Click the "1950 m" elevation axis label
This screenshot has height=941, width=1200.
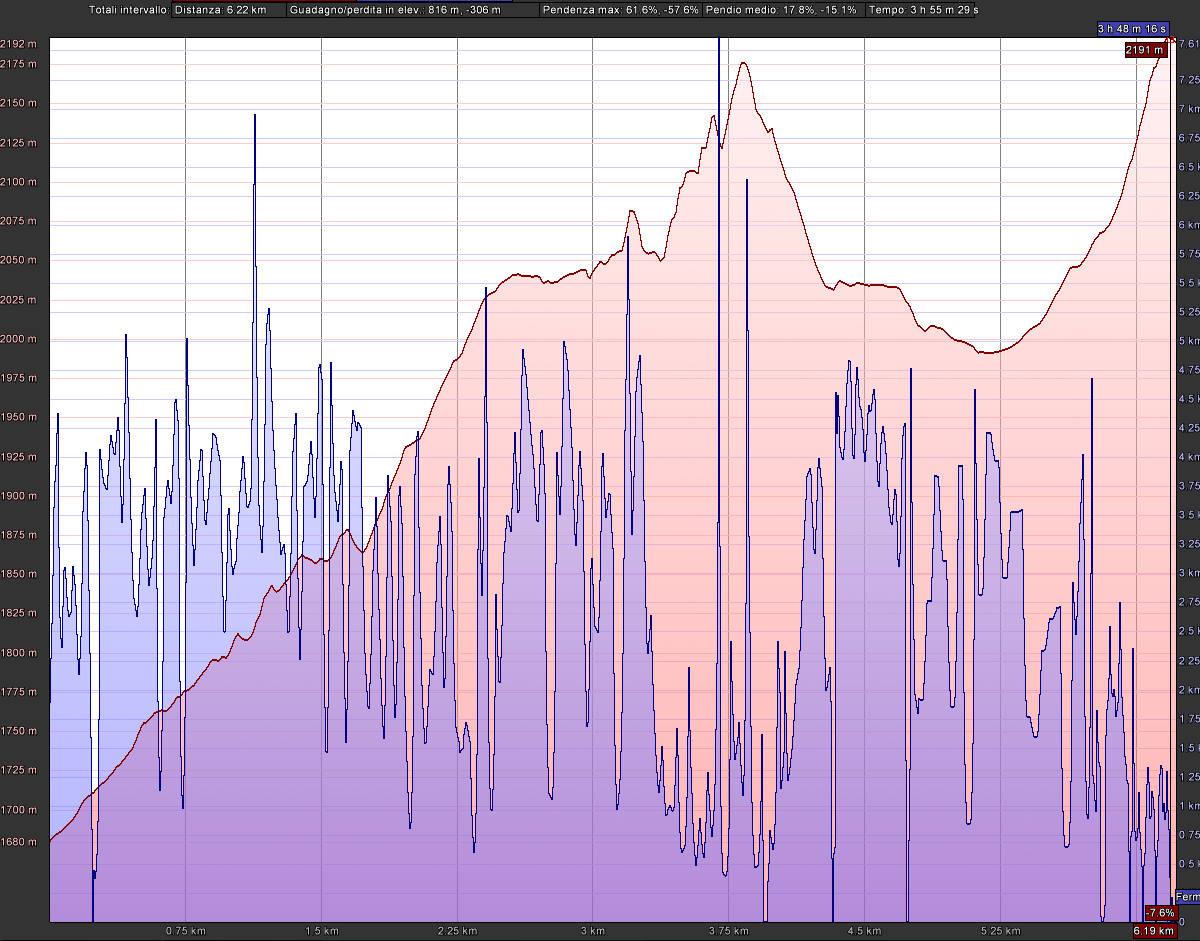point(18,417)
